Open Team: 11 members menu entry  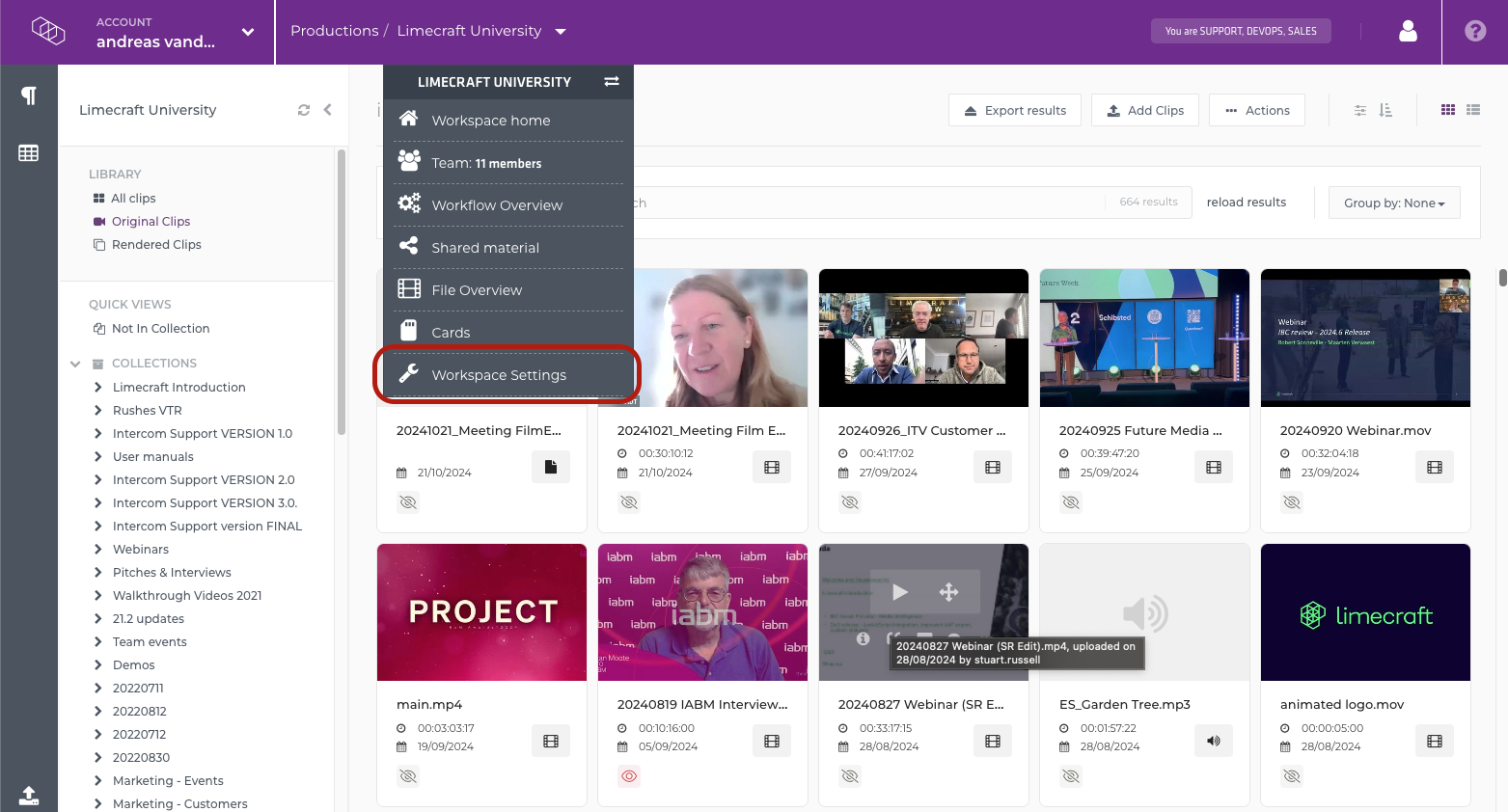(x=508, y=162)
